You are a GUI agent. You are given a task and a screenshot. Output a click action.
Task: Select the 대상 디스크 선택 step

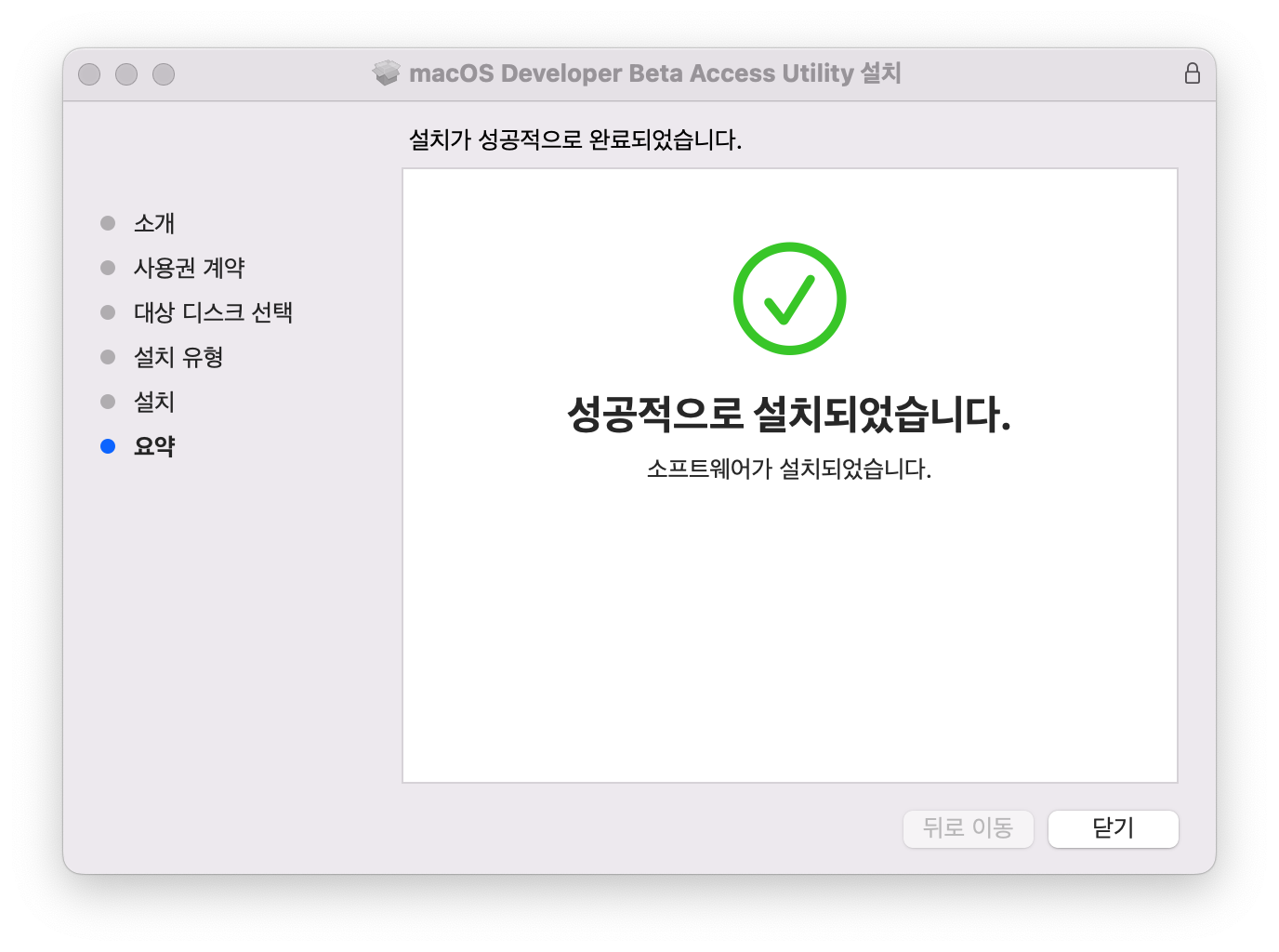point(213,312)
